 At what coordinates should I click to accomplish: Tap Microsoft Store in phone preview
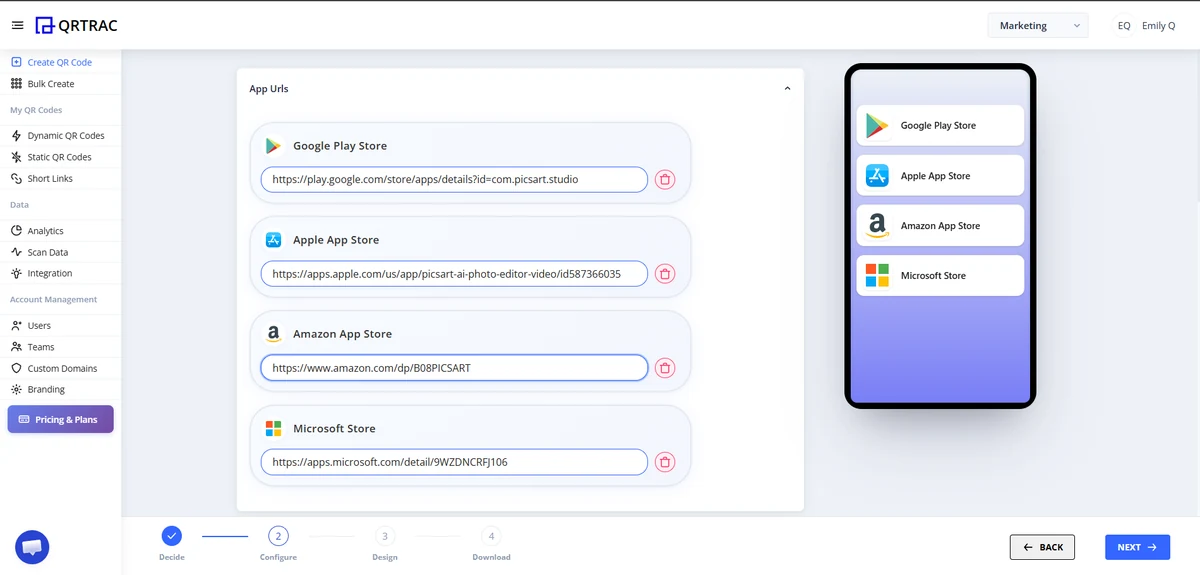pos(940,276)
